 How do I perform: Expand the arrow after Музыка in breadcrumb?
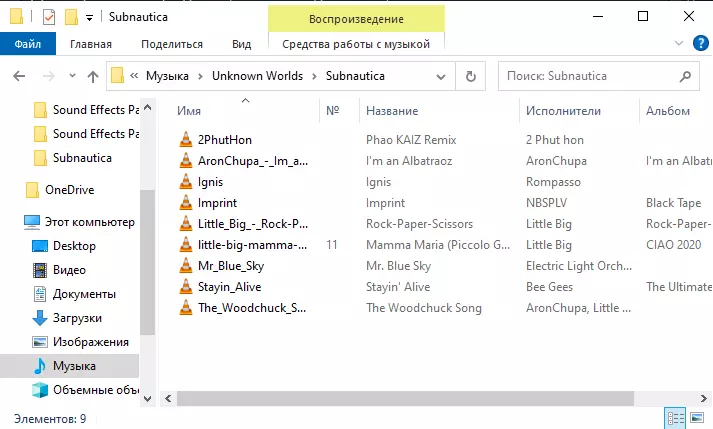(200, 76)
